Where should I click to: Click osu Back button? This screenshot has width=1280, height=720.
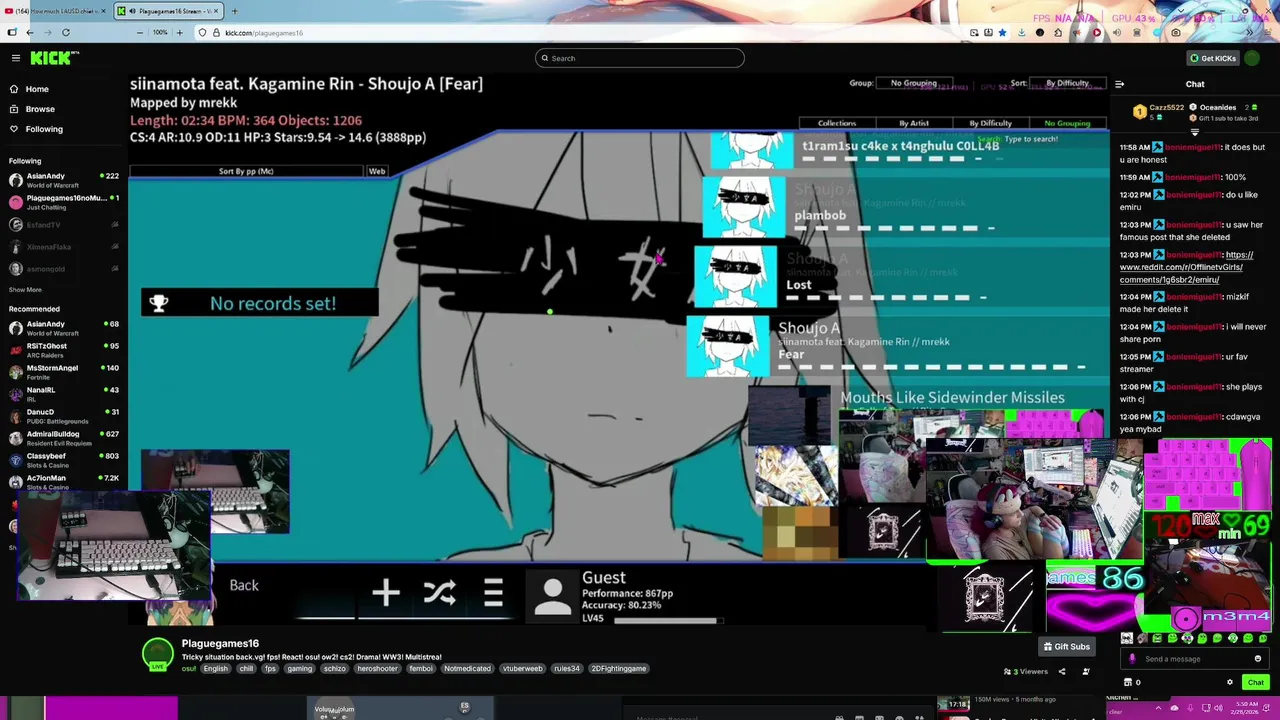pyautogui.click(x=244, y=586)
